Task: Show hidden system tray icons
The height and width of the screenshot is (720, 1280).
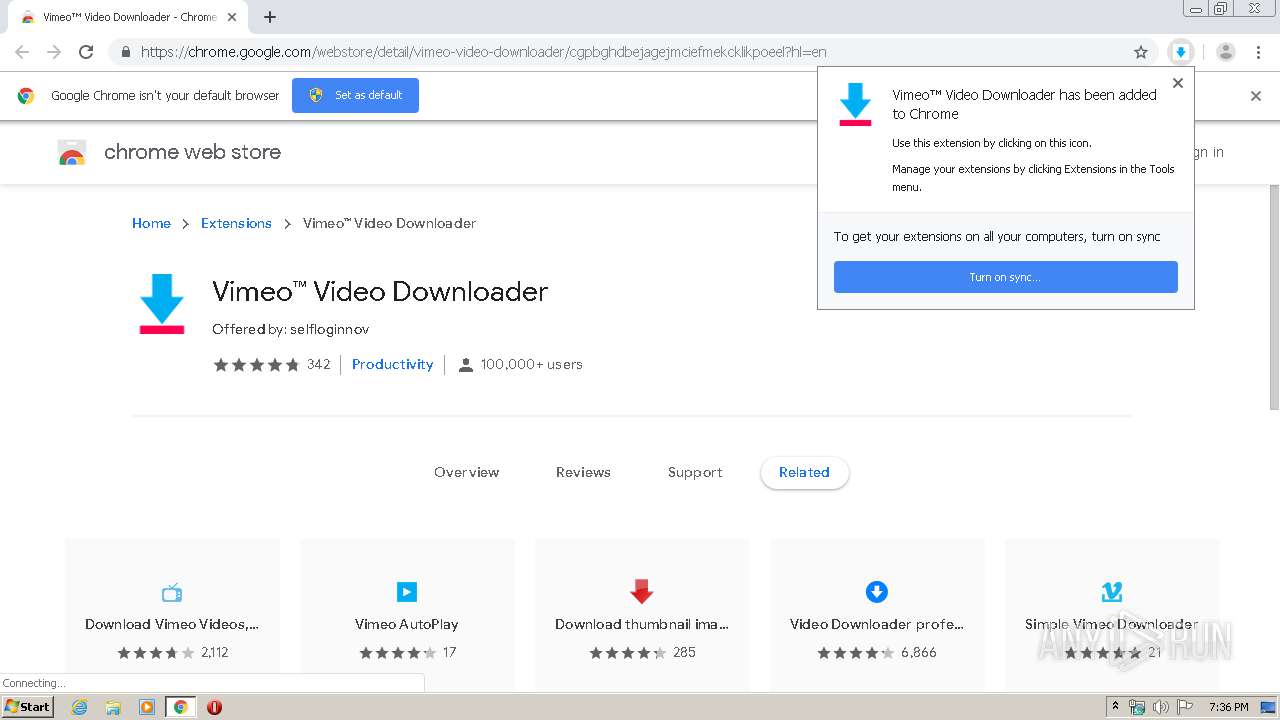Action: (x=1115, y=707)
